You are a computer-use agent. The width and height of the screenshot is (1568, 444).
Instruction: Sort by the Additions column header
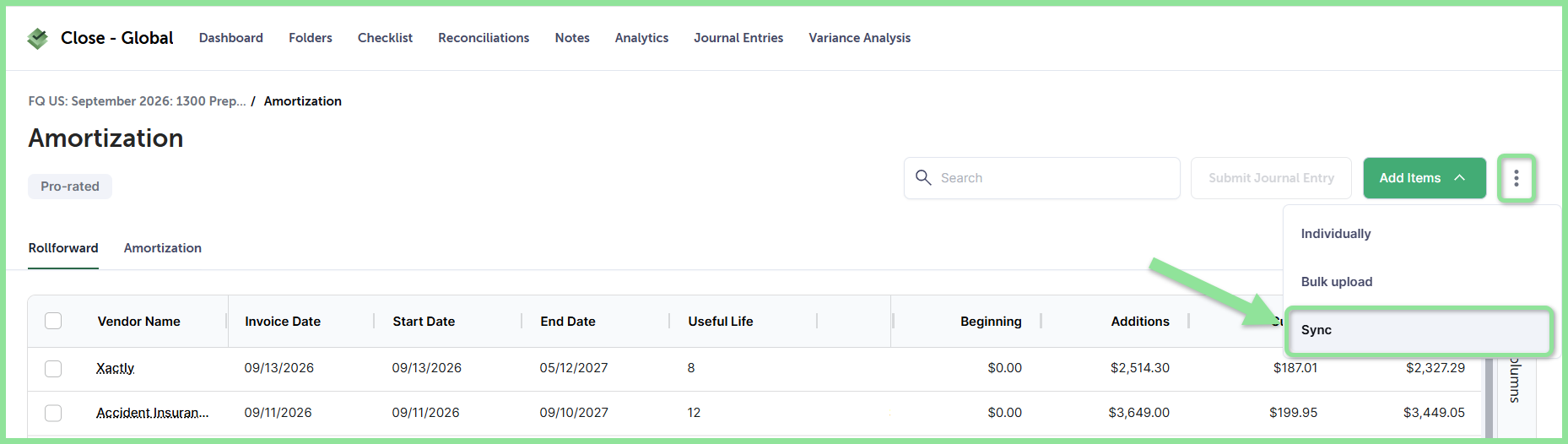[x=1140, y=322]
